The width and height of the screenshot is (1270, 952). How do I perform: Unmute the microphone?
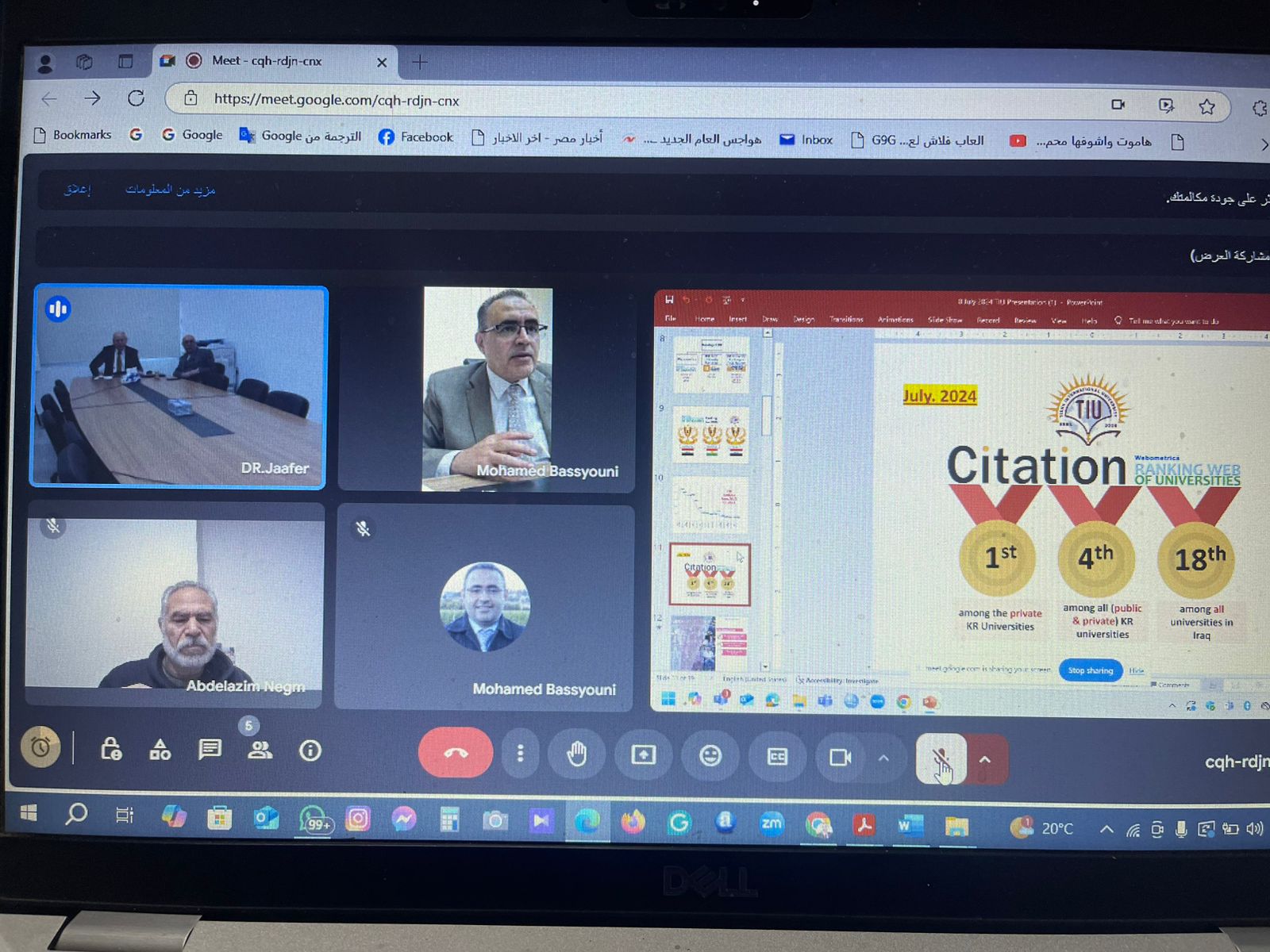tap(941, 760)
